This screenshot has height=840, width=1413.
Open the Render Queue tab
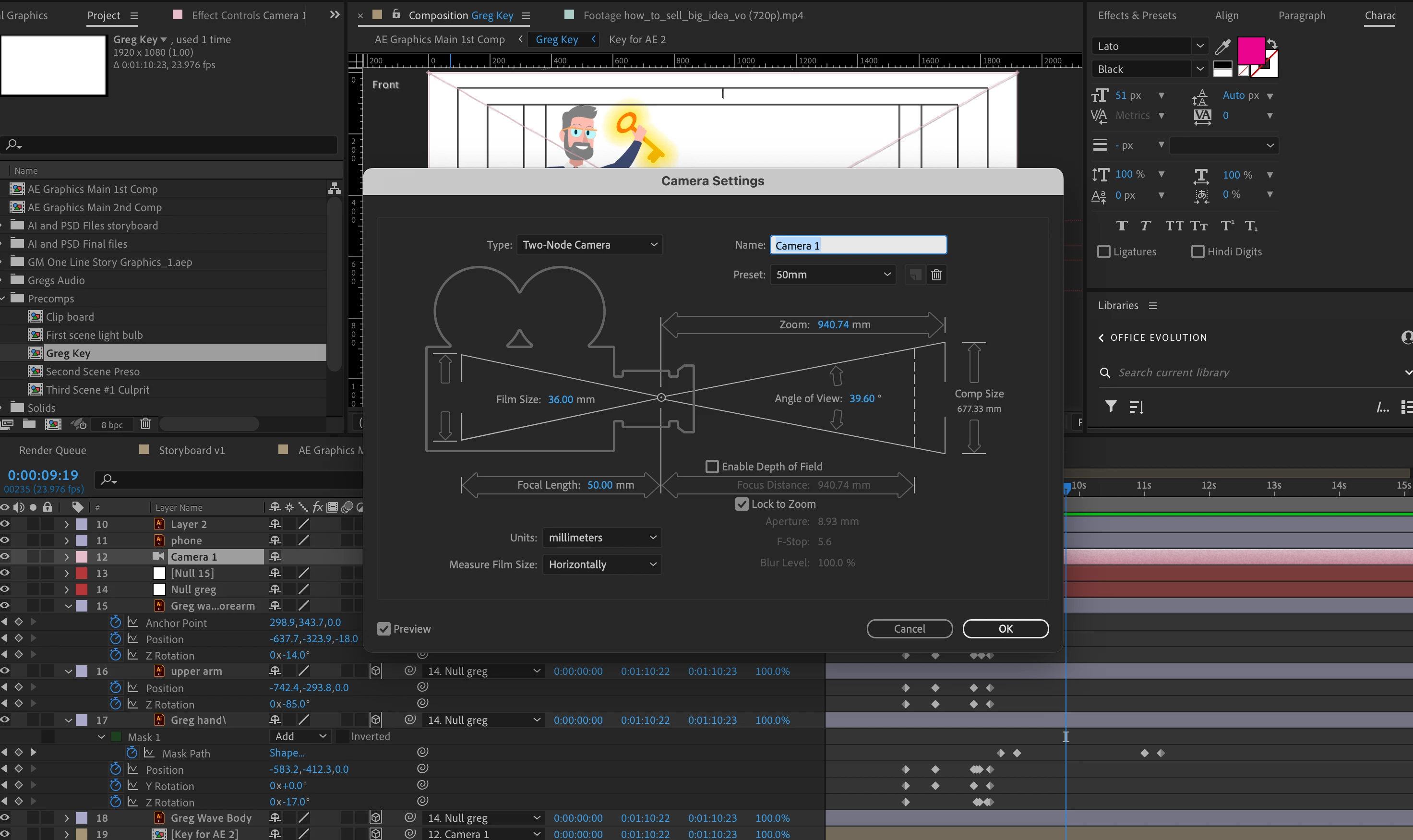53,450
